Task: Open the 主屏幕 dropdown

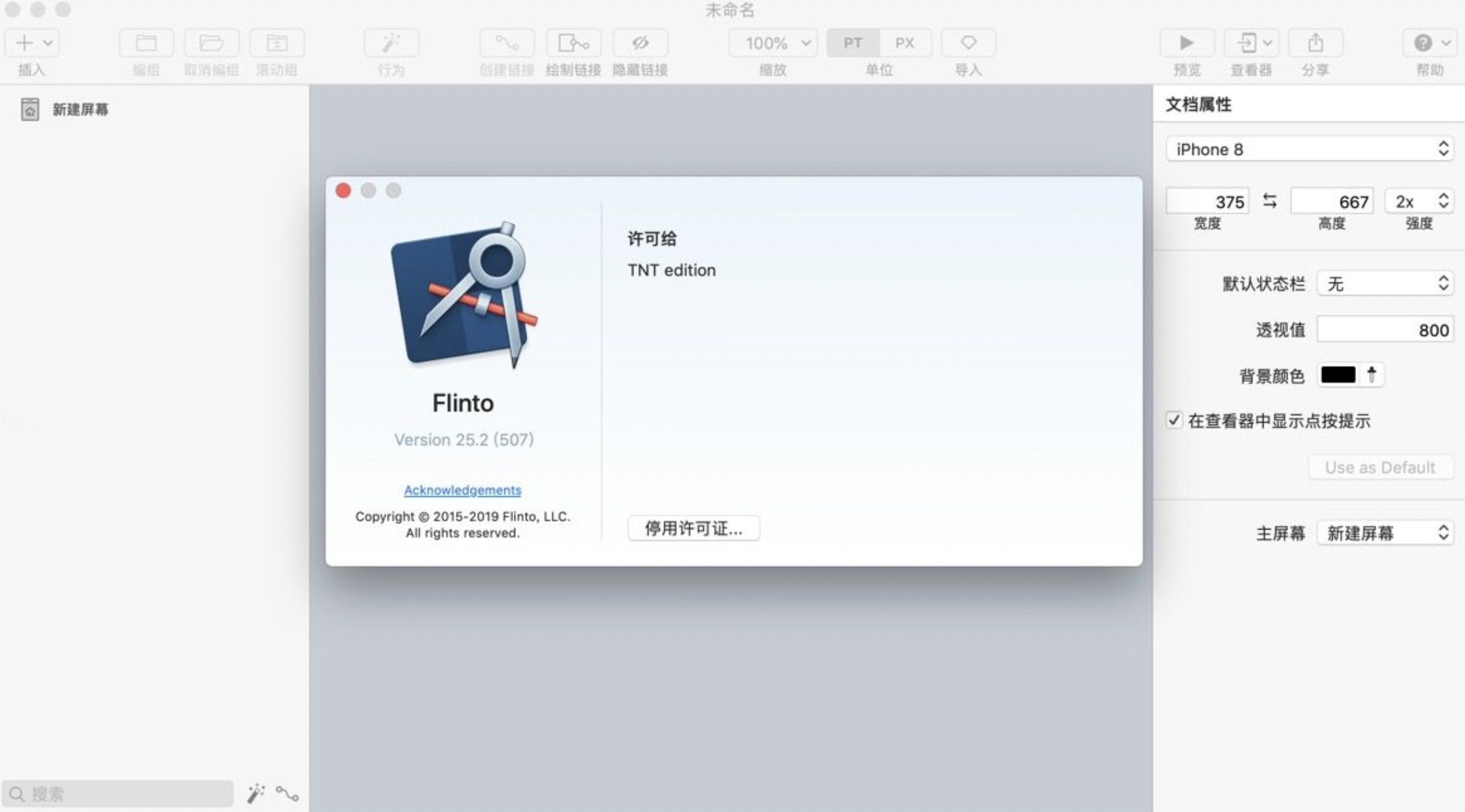Action: pos(1385,532)
